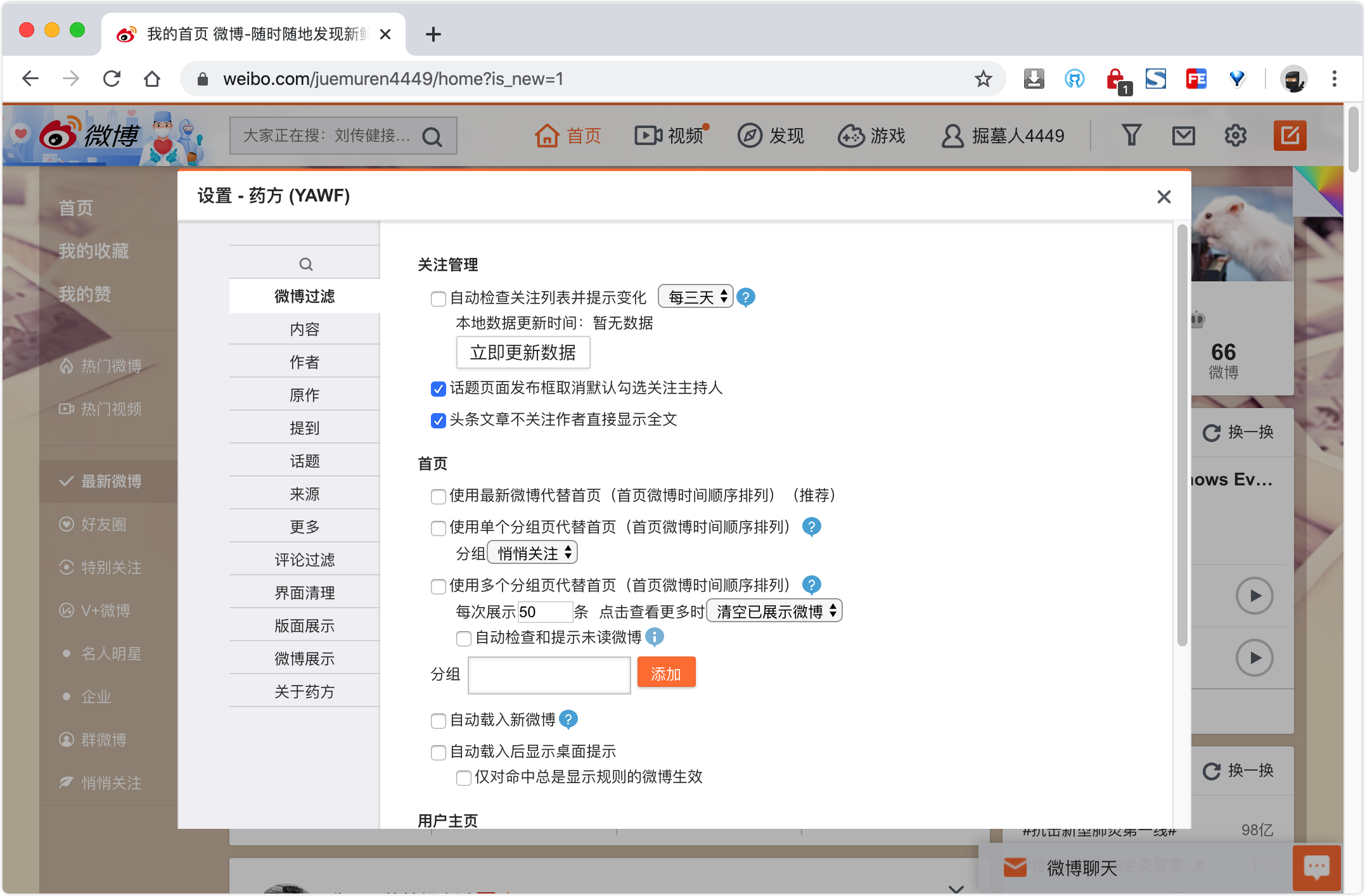Click info icon next to 自动检查和提示未读微博

tap(655, 637)
